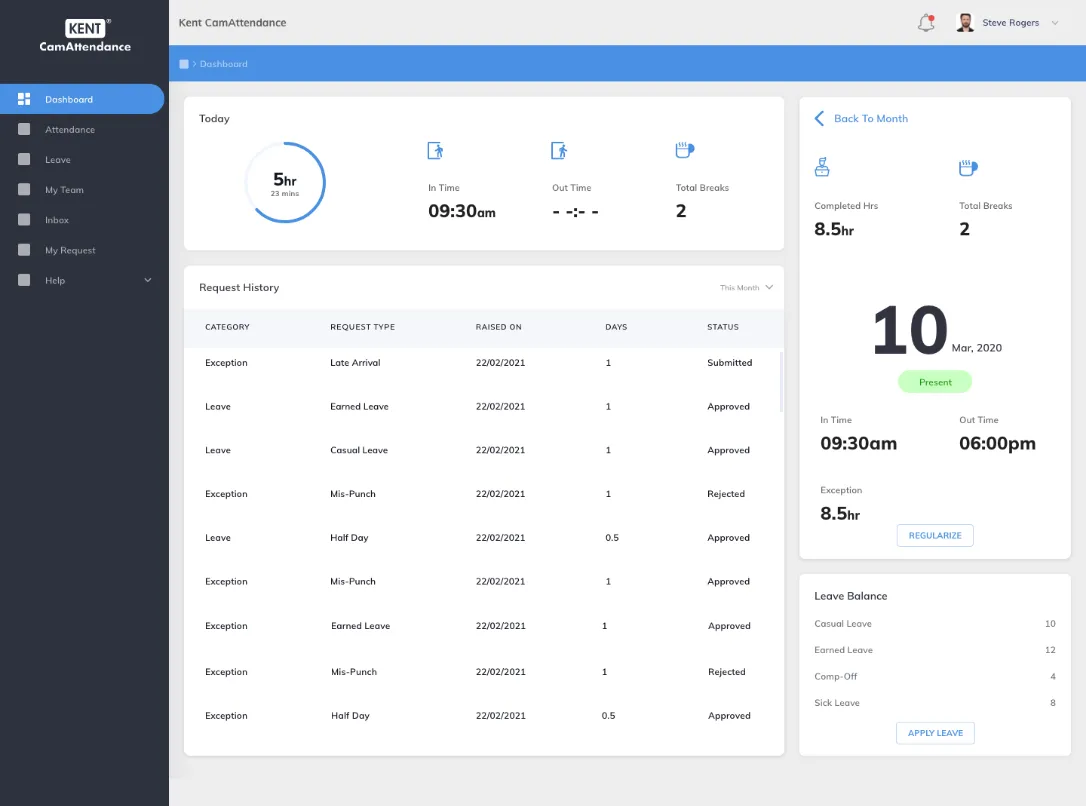The image size is (1086, 806).
Task: Select the Casual Leave request type cell
Action: (359, 450)
